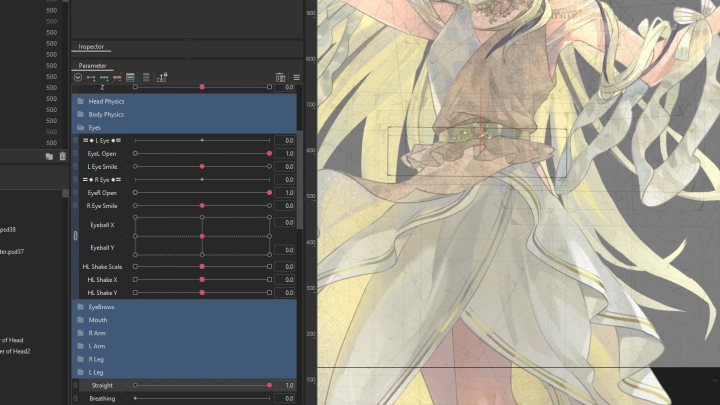720x405 pixels.
Task: Open the Parameter panel hamburger menu
Action: tap(296, 77)
